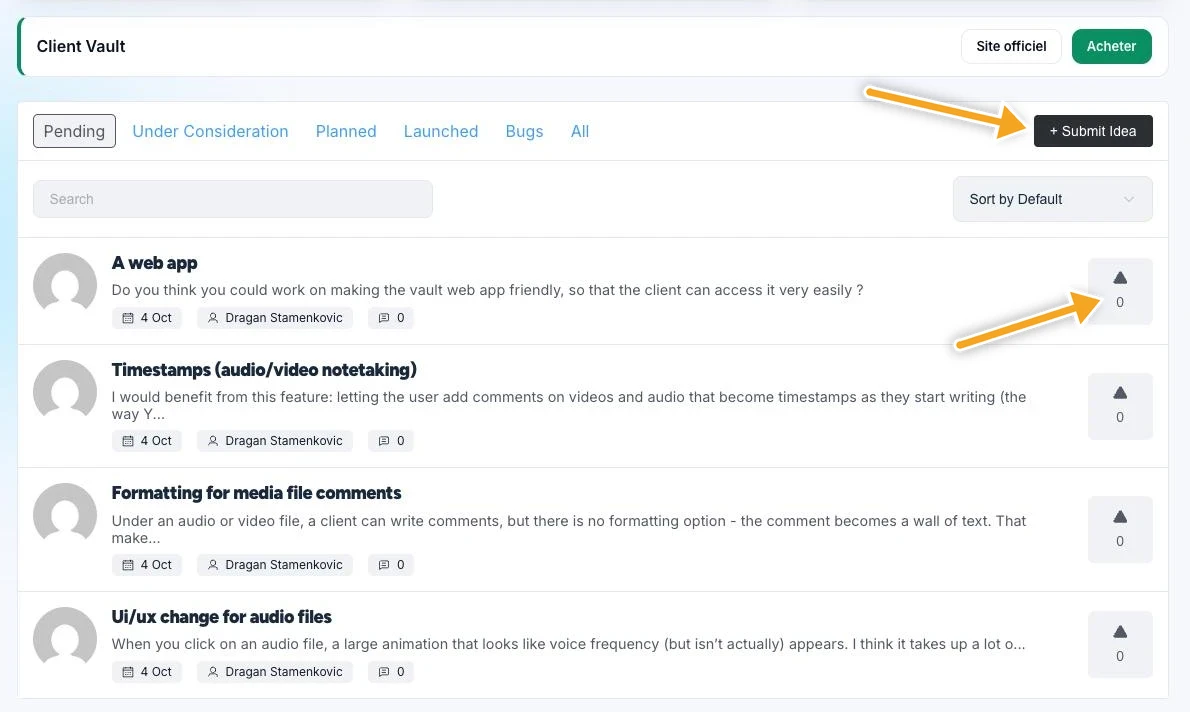Screen dimensions: 1190x712
Task: Click avatar beside 'Formatting for media file comments'
Action: (65, 515)
